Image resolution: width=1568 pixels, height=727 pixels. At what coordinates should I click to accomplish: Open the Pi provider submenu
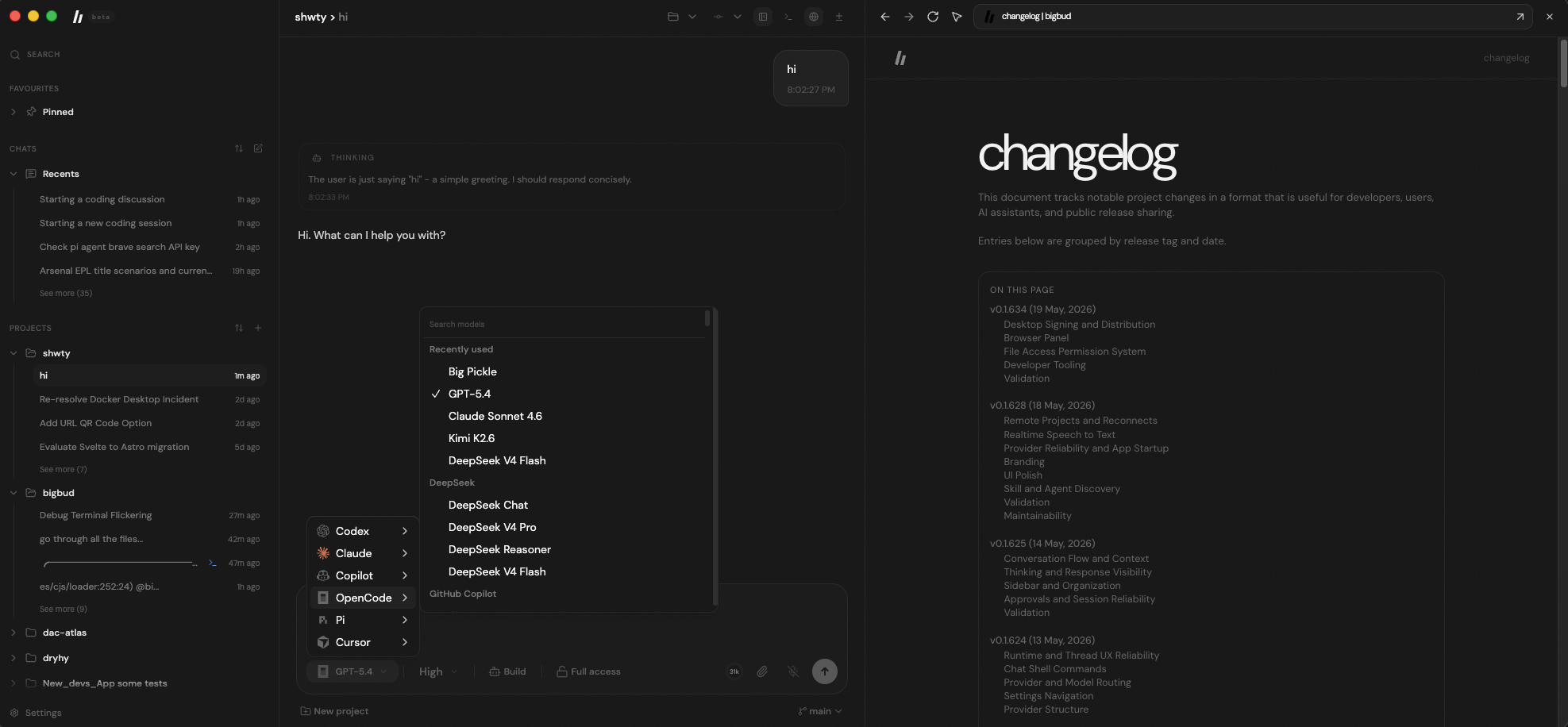363,620
